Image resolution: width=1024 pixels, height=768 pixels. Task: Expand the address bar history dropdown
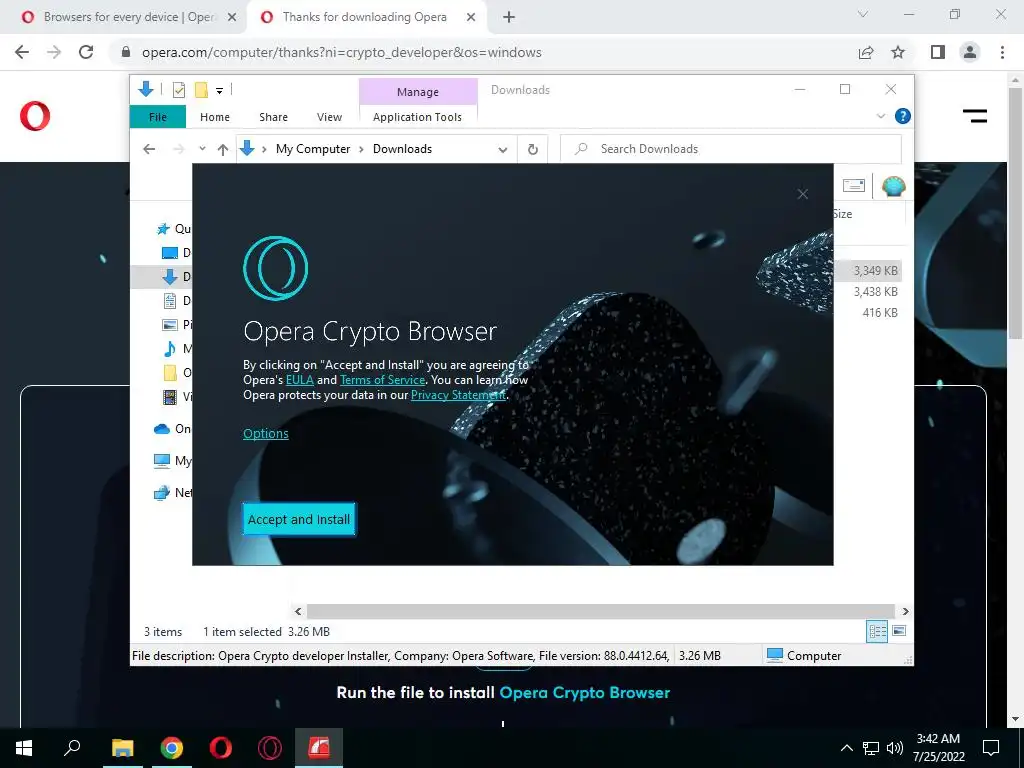click(x=503, y=150)
